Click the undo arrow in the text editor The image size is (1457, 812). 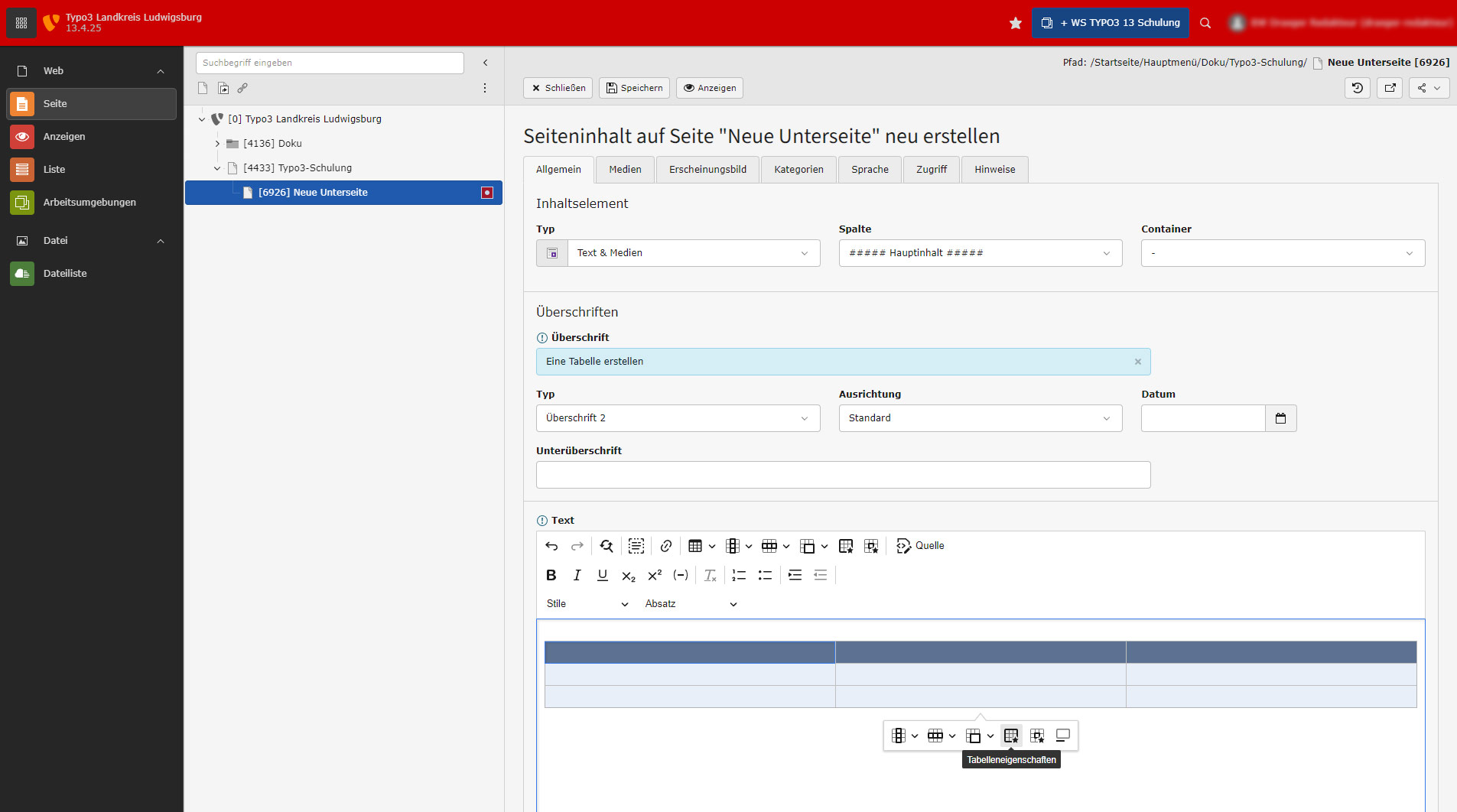[x=551, y=546]
